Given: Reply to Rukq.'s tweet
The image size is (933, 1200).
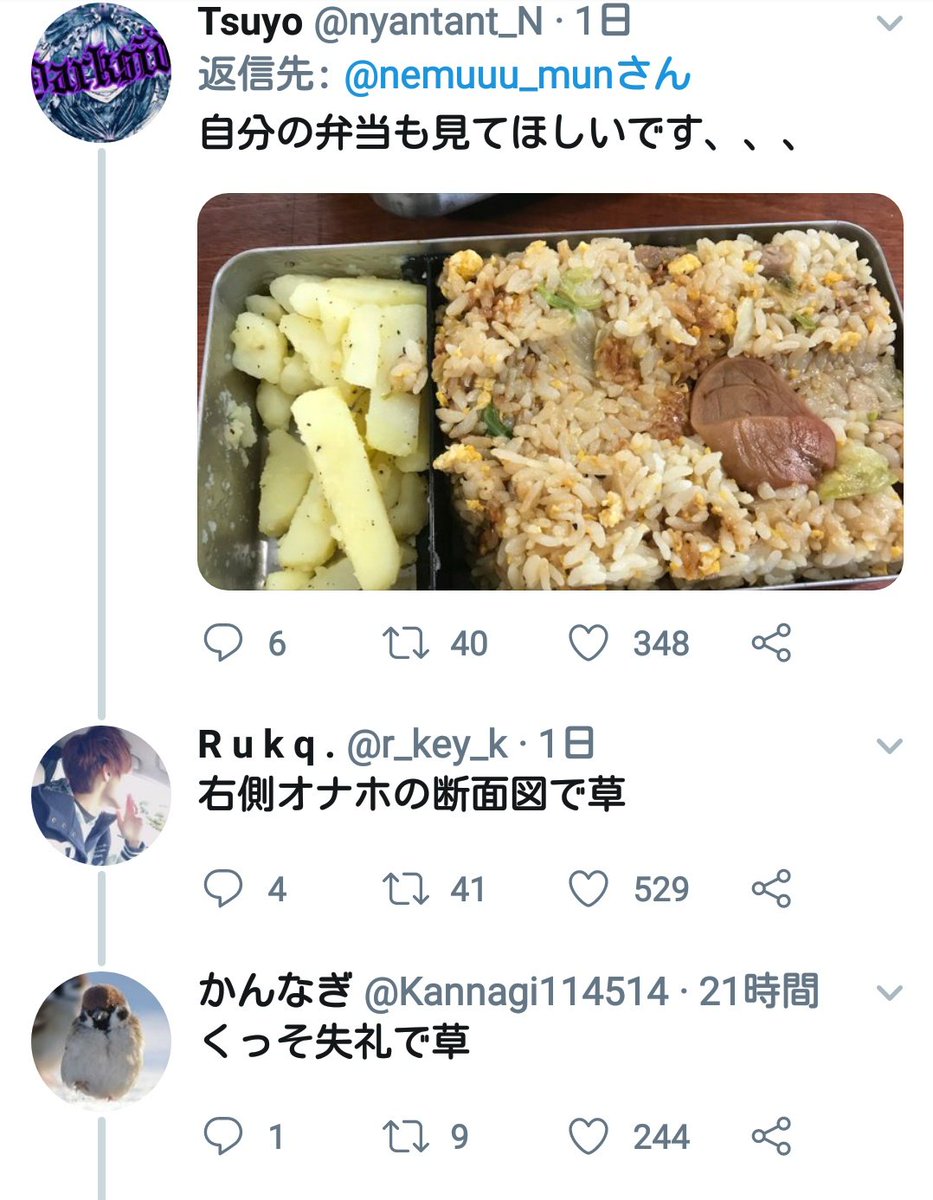Looking at the screenshot, I should coord(223,888).
